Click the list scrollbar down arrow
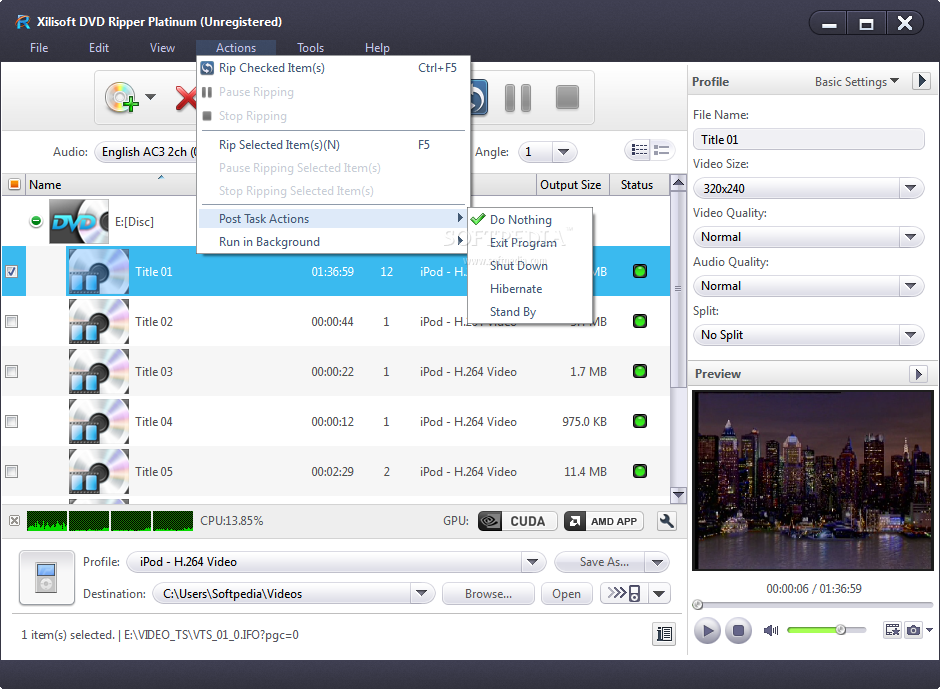The width and height of the screenshot is (940, 689). tap(678, 495)
